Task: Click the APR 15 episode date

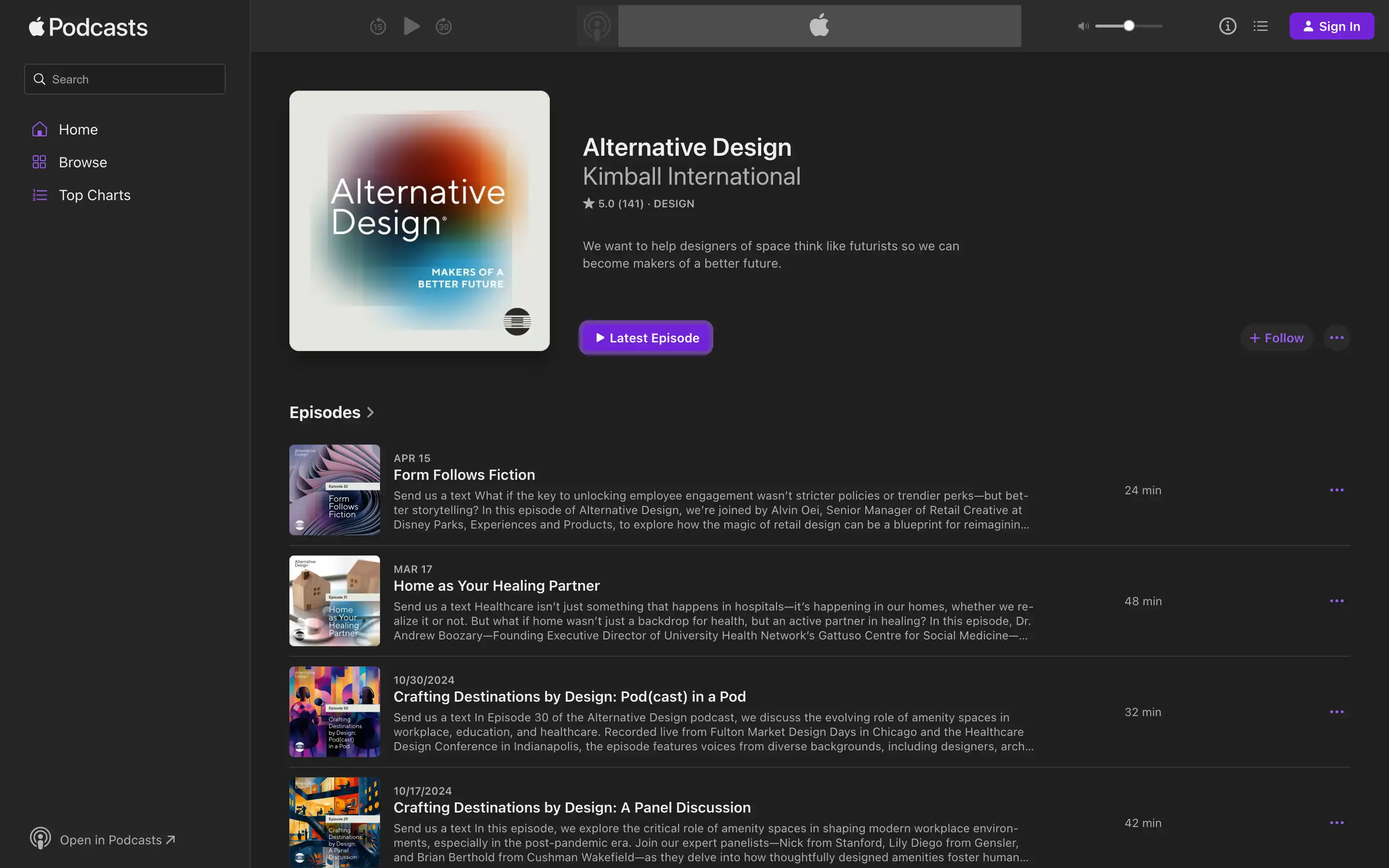Action: pos(411,458)
